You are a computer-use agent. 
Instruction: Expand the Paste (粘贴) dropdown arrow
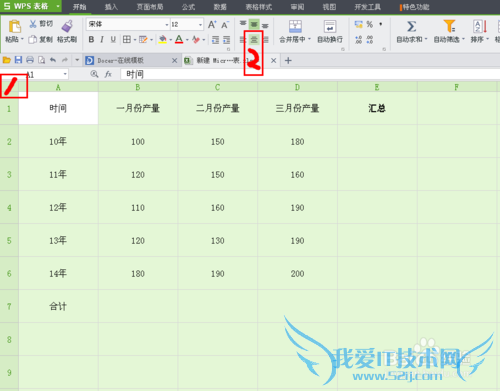pyautogui.click(x=23, y=39)
